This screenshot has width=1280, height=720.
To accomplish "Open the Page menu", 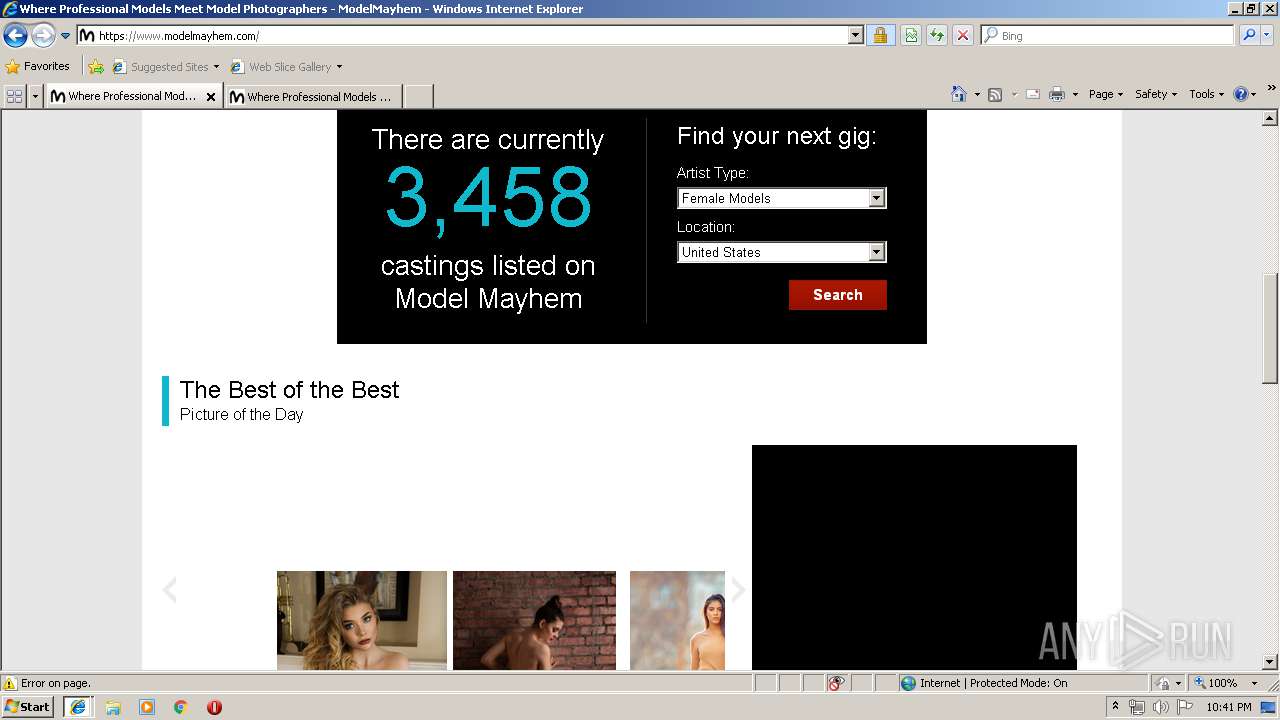I will (1106, 94).
